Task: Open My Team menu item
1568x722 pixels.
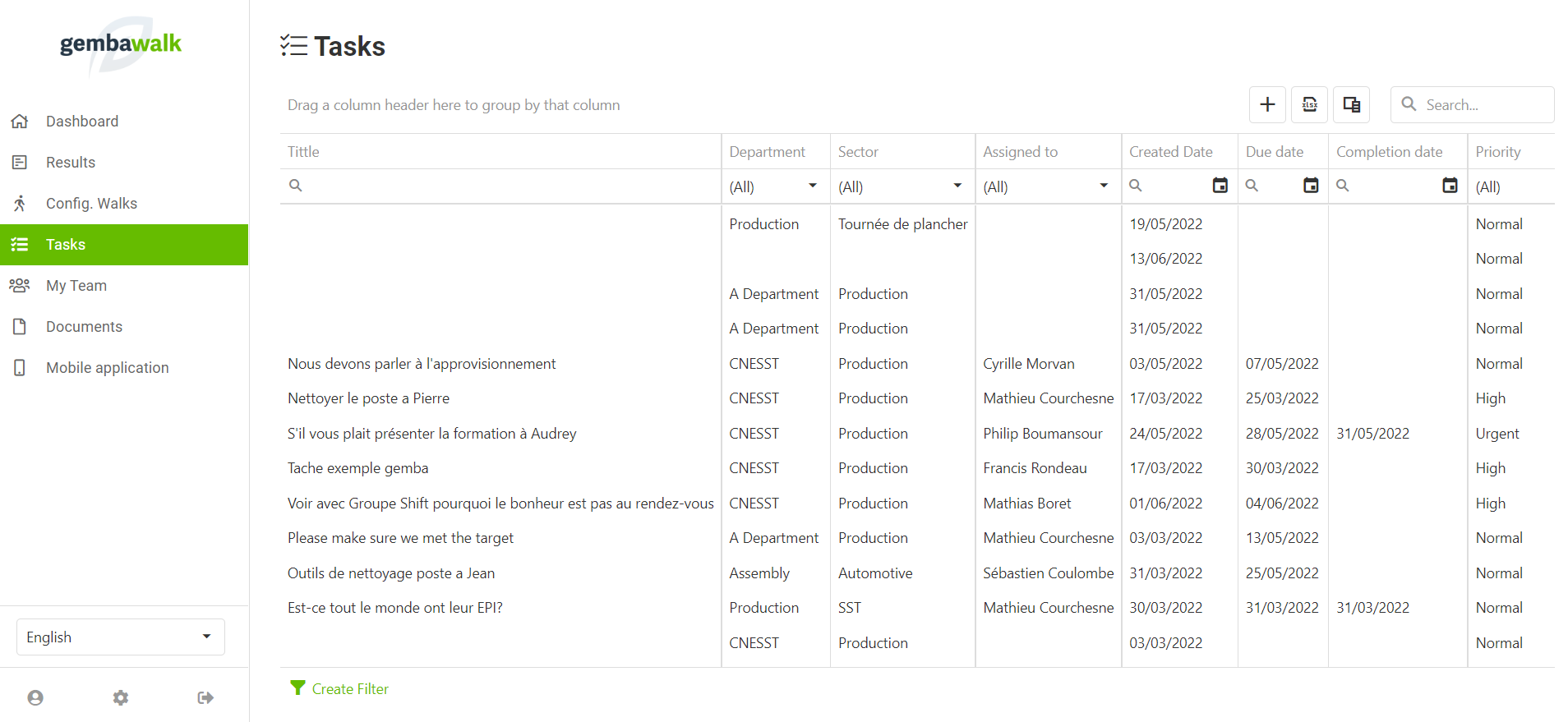Action: [x=76, y=286]
